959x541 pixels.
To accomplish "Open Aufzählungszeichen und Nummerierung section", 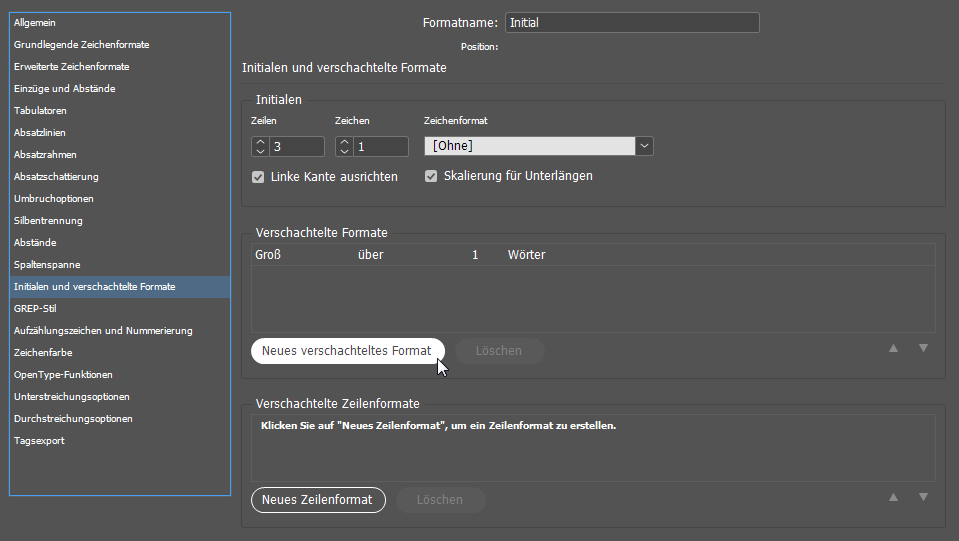I will point(103,331).
